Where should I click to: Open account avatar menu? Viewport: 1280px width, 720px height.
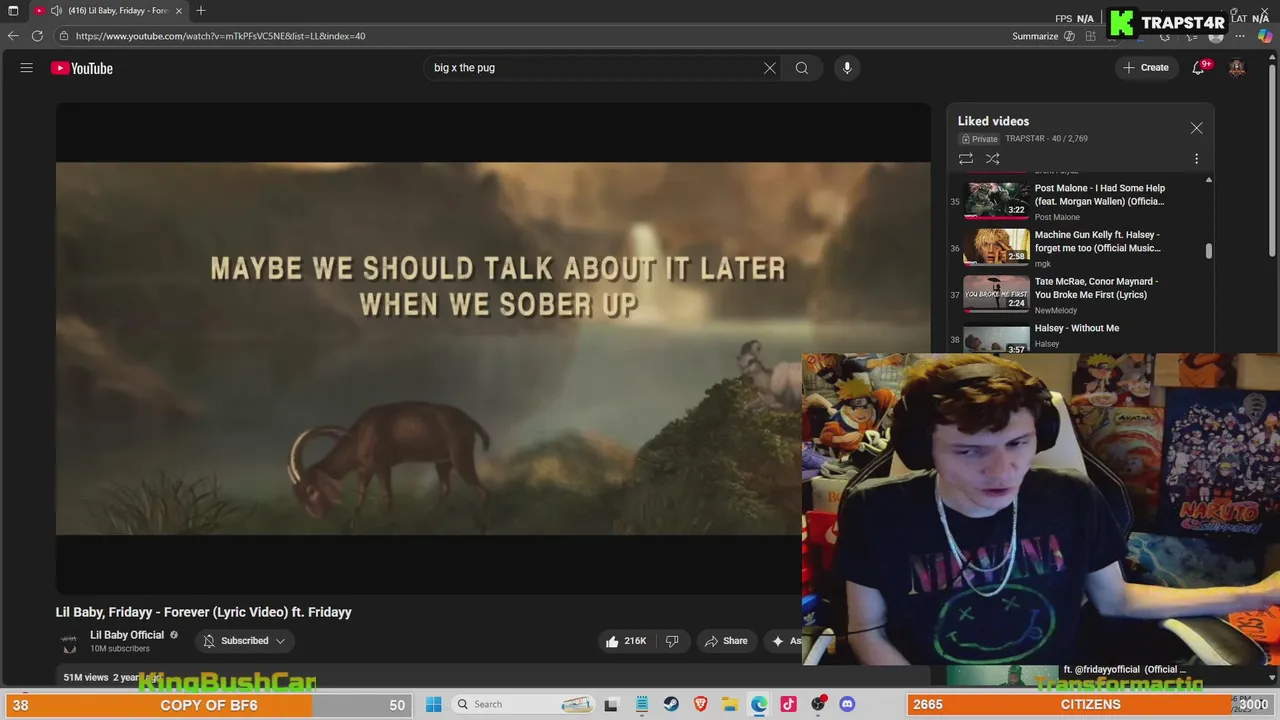pos(1237,68)
